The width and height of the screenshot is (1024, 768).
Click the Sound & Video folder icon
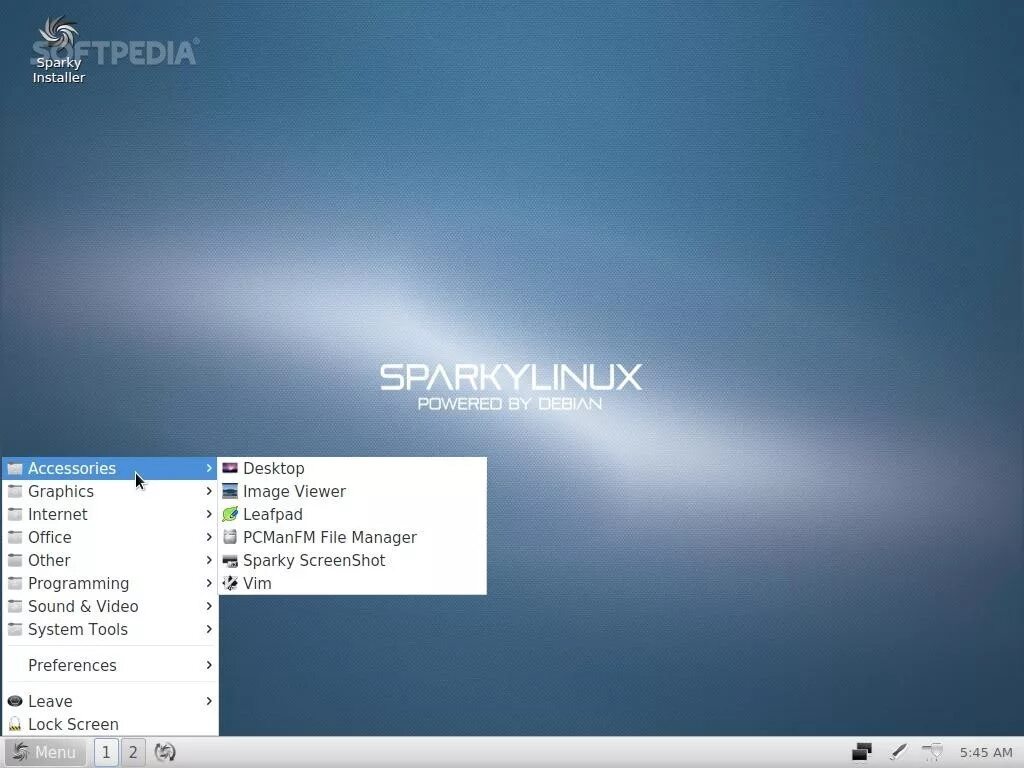tap(15, 606)
